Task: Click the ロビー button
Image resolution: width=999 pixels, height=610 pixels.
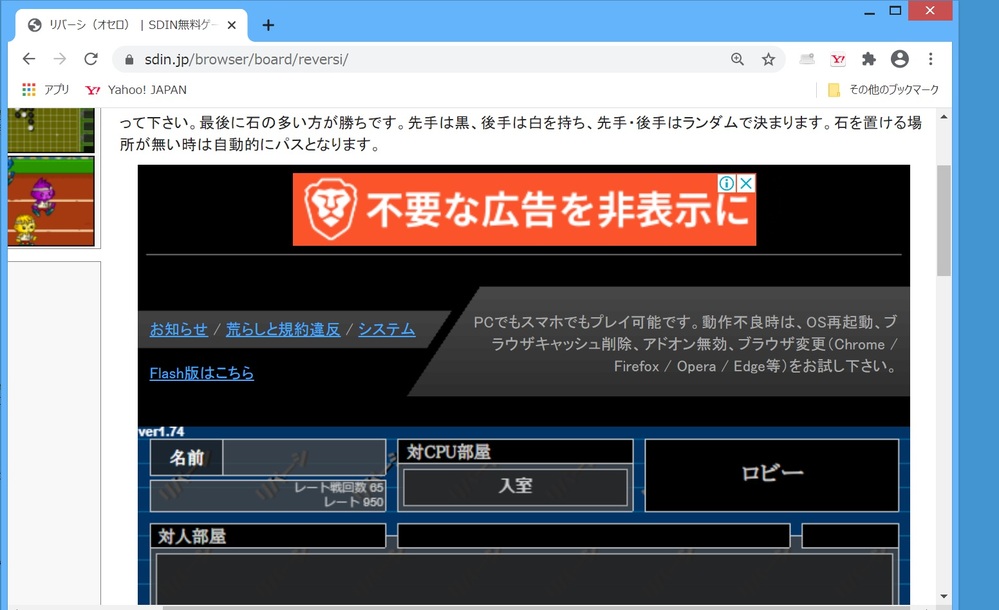Action: (x=771, y=474)
